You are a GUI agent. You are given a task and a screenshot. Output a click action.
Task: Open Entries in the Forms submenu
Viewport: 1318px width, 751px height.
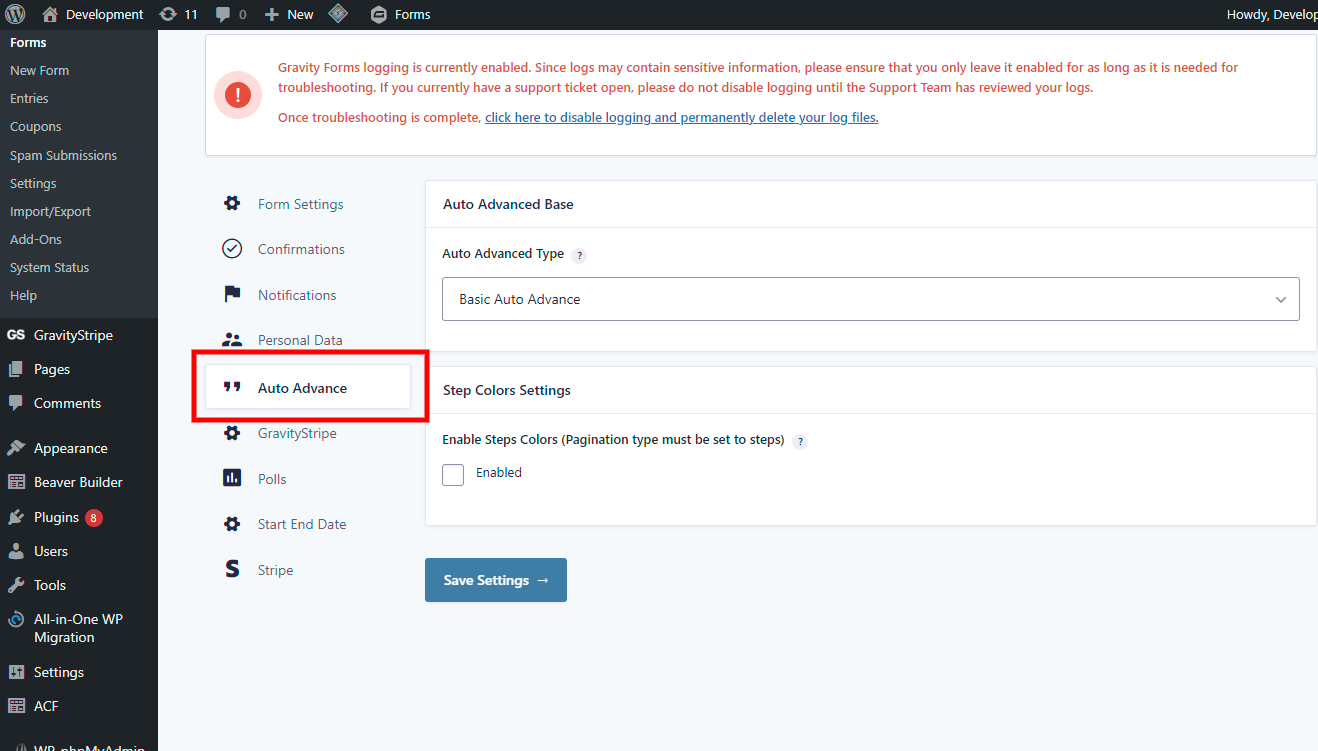coord(29,99)
